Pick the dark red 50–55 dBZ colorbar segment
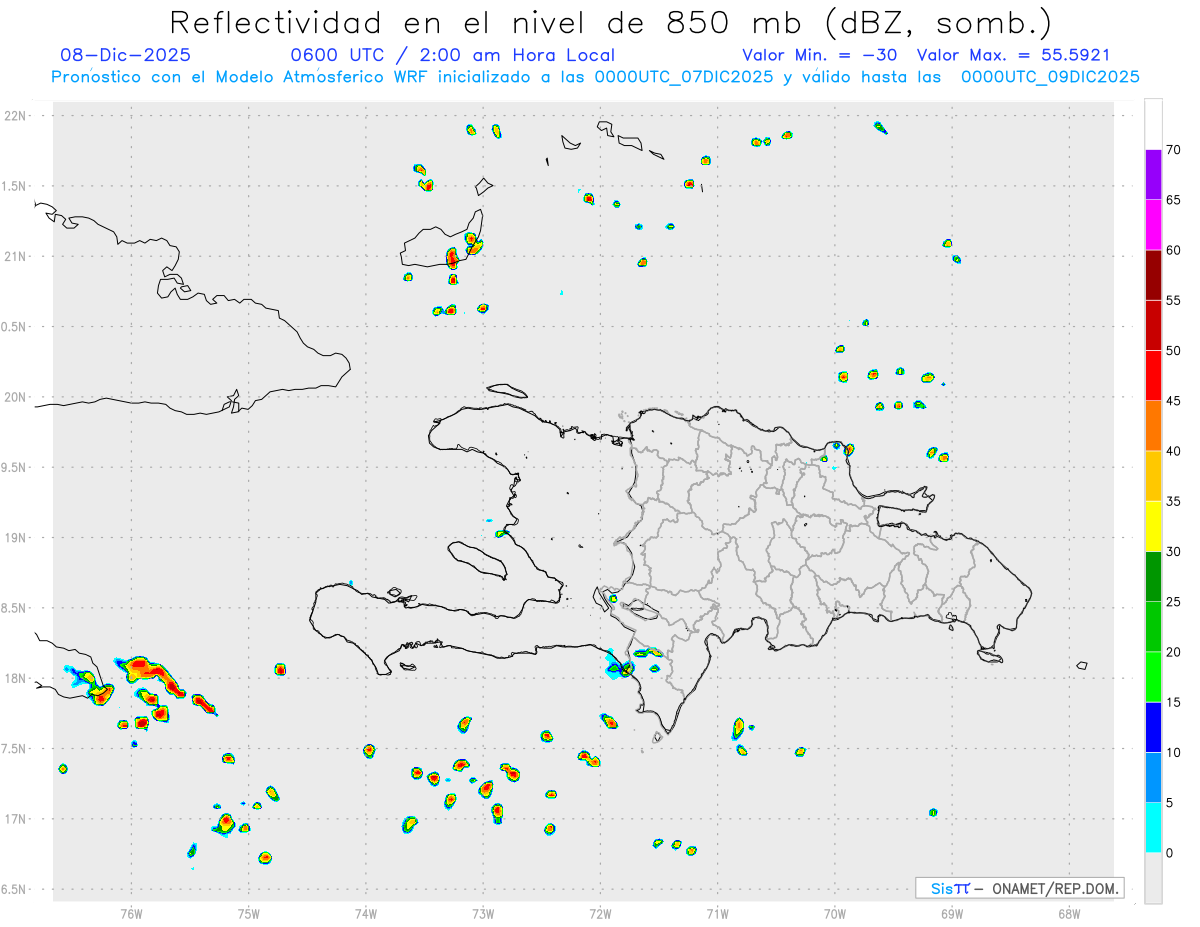 pos(1153,326)
